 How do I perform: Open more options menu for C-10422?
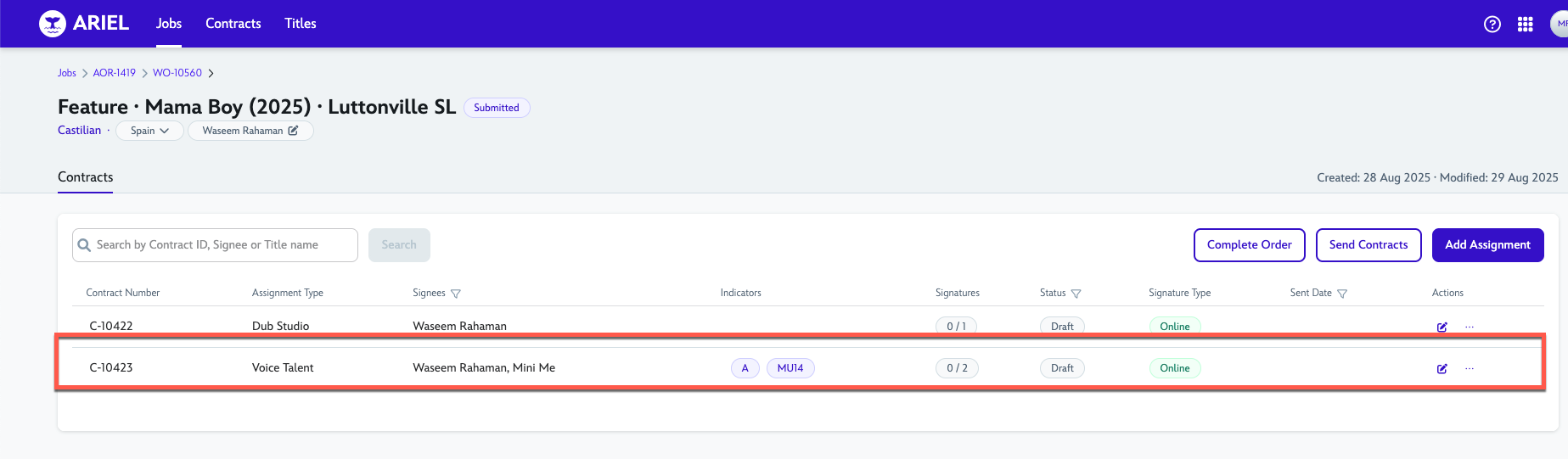tap(1470, 327)
